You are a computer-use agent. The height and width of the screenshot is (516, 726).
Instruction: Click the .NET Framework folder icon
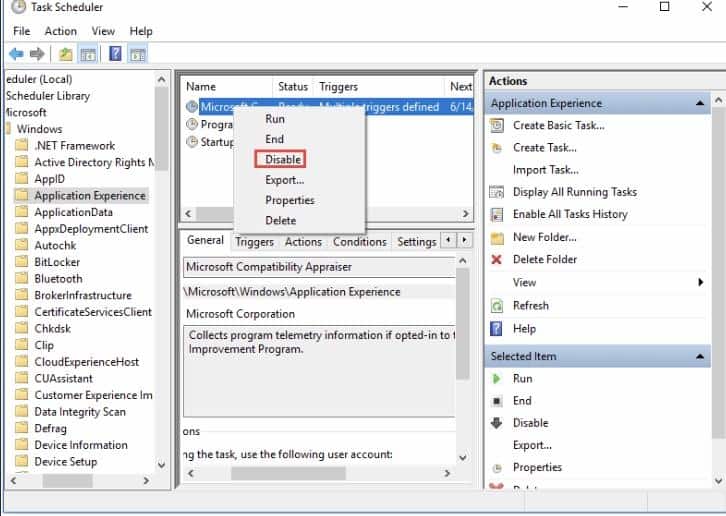point(21,145)
